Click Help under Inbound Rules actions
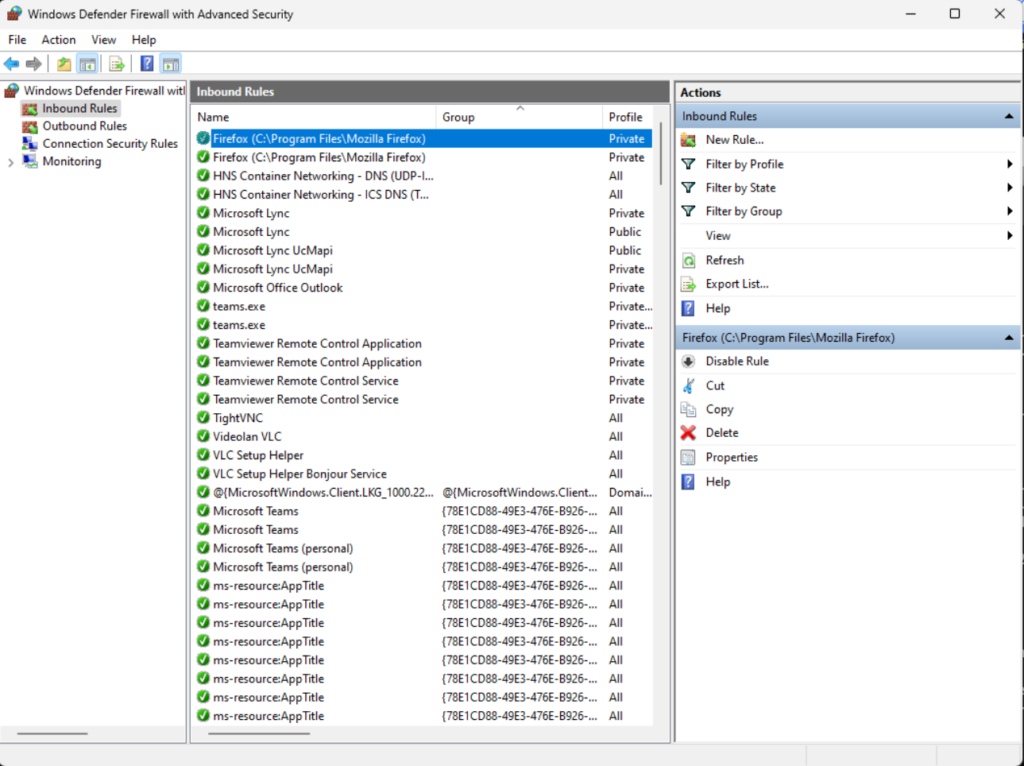The height and width of the screenshot is (766, 1024). point(718,308)
